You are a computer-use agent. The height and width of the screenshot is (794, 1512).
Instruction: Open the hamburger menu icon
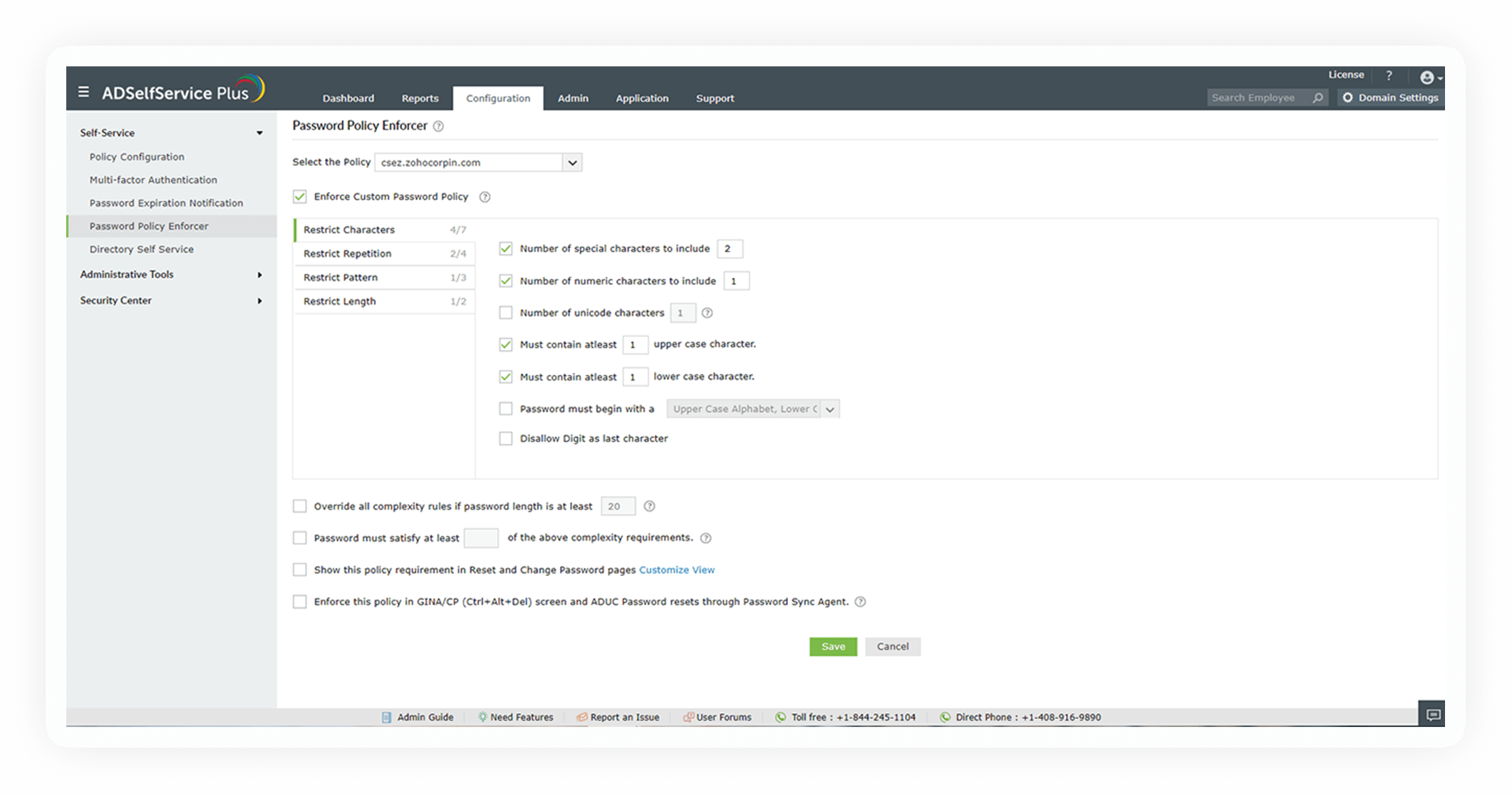(x=83, y=92)
